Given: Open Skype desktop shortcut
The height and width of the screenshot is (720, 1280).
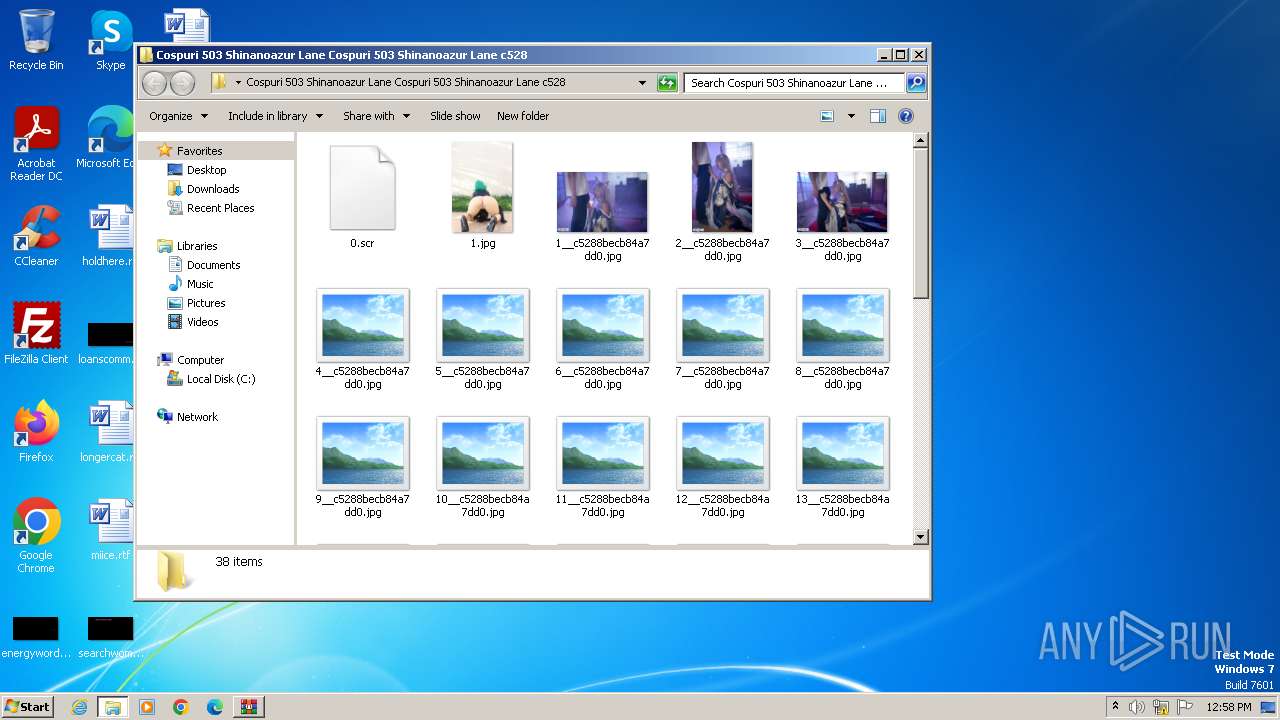Looking at the screenshot, I should [x=111, y=41].
